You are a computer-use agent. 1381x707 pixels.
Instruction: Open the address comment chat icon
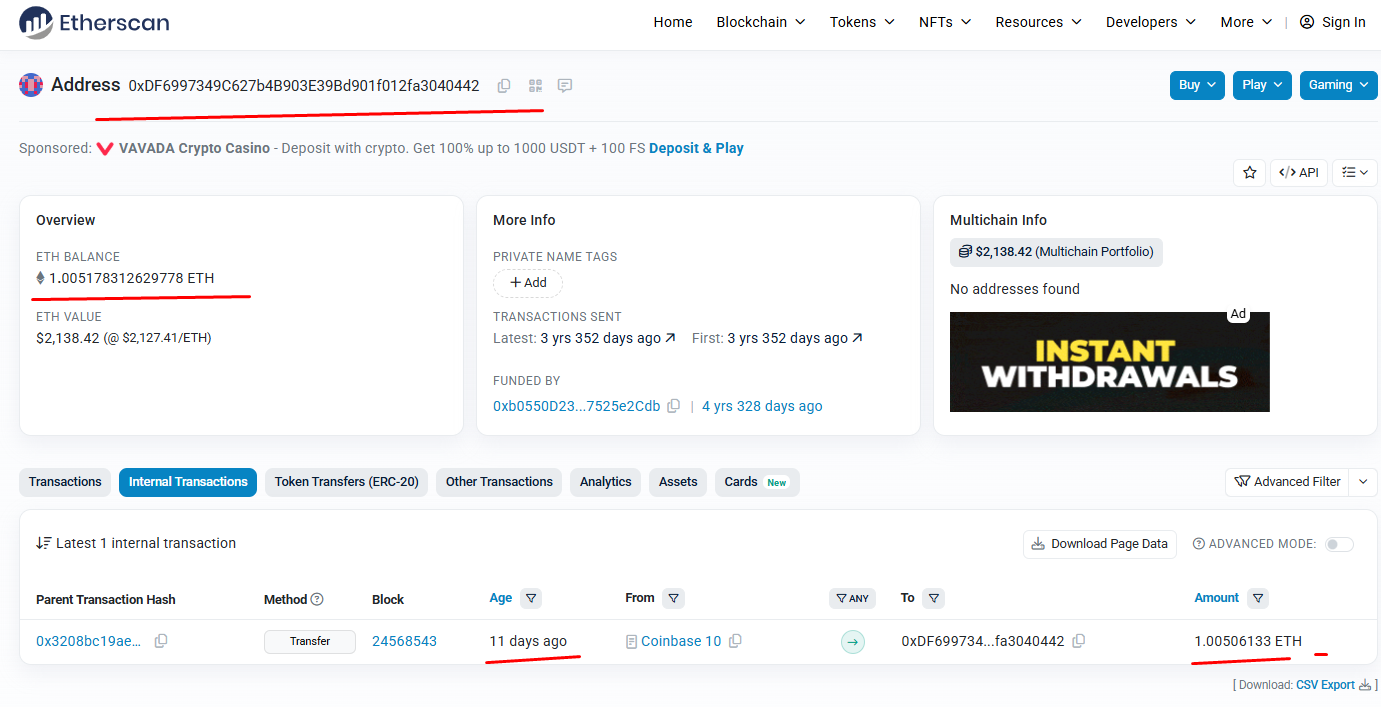tap(565, 86)
